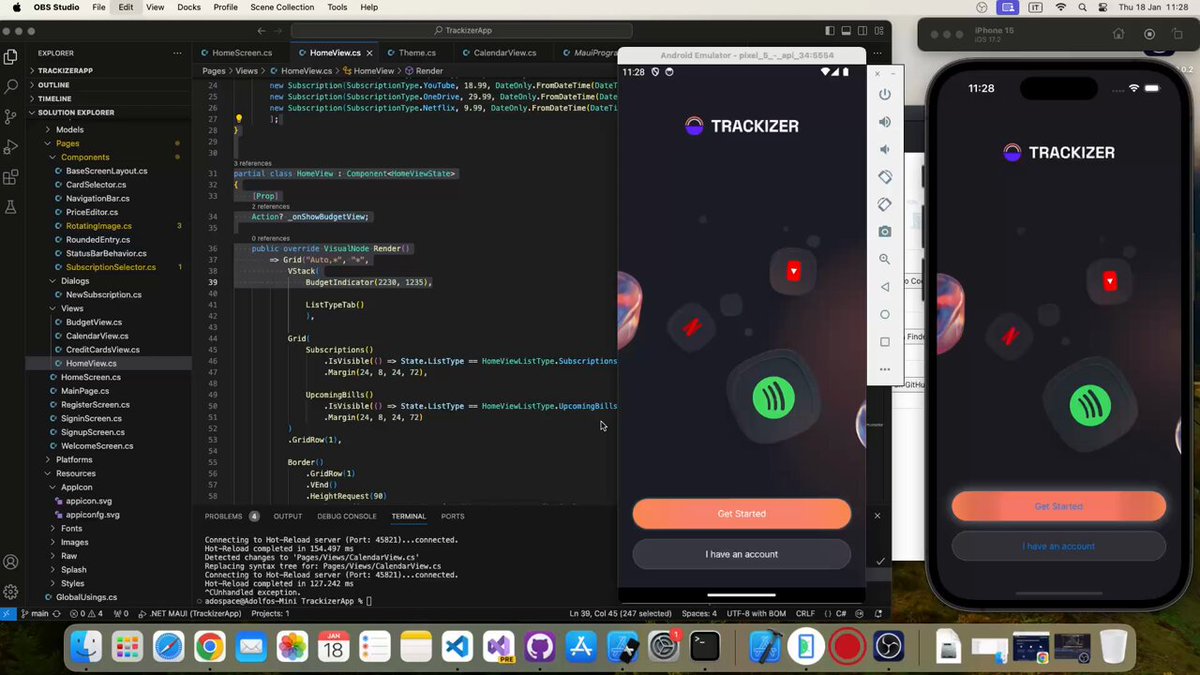Image resolution: width=1200 pixels, height=675 pixels.
Task: Open the Scene Collection menu
Action: click(282, 7)
